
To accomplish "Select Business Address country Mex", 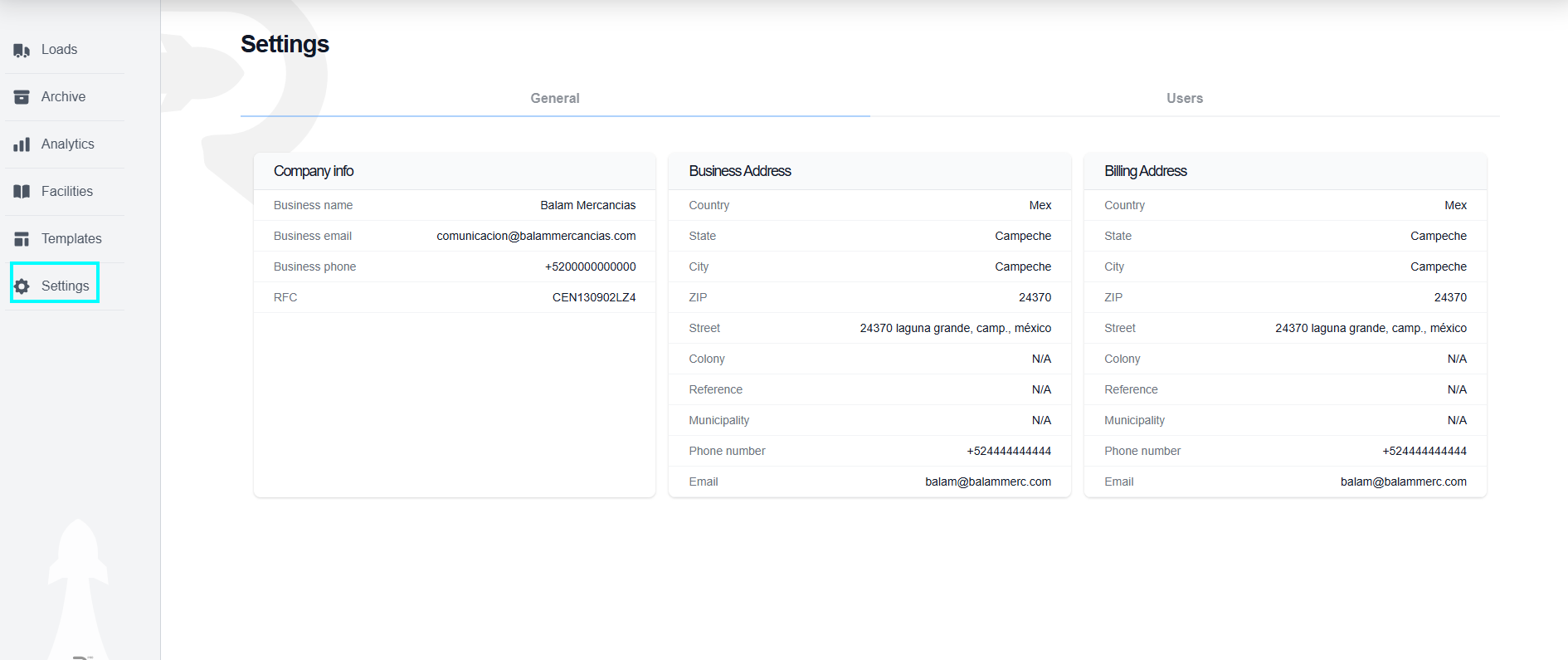I will (x=1040, y=205).
